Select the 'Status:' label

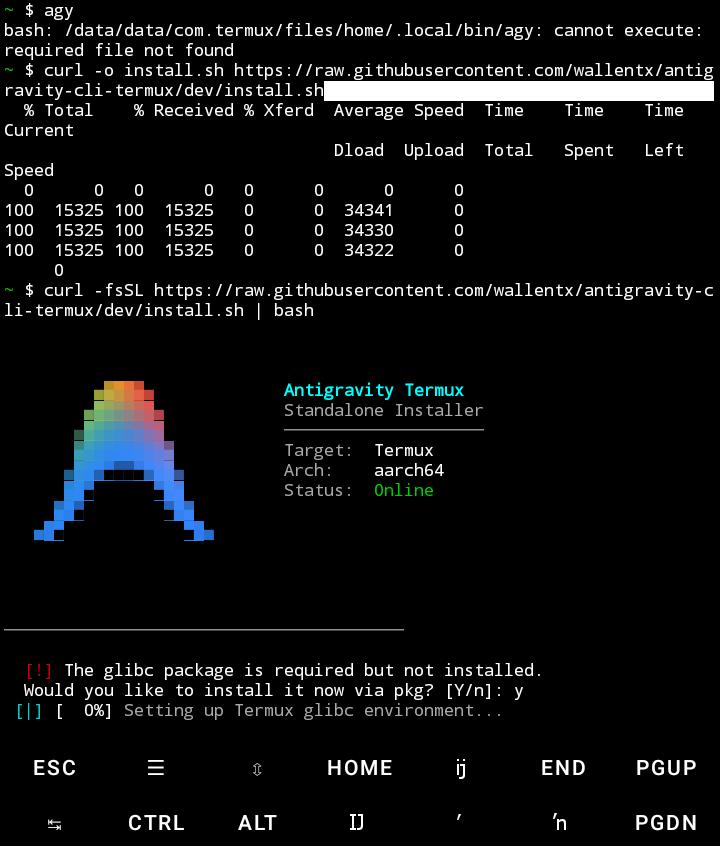pos(318,490)
